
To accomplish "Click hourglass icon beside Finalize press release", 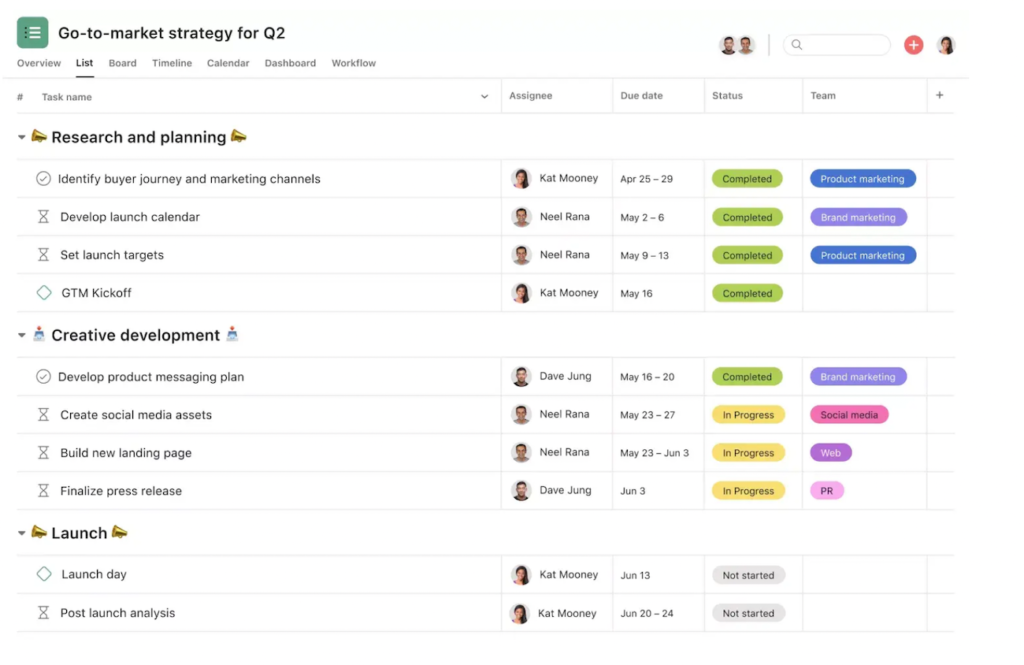I will tap(43, 491).
